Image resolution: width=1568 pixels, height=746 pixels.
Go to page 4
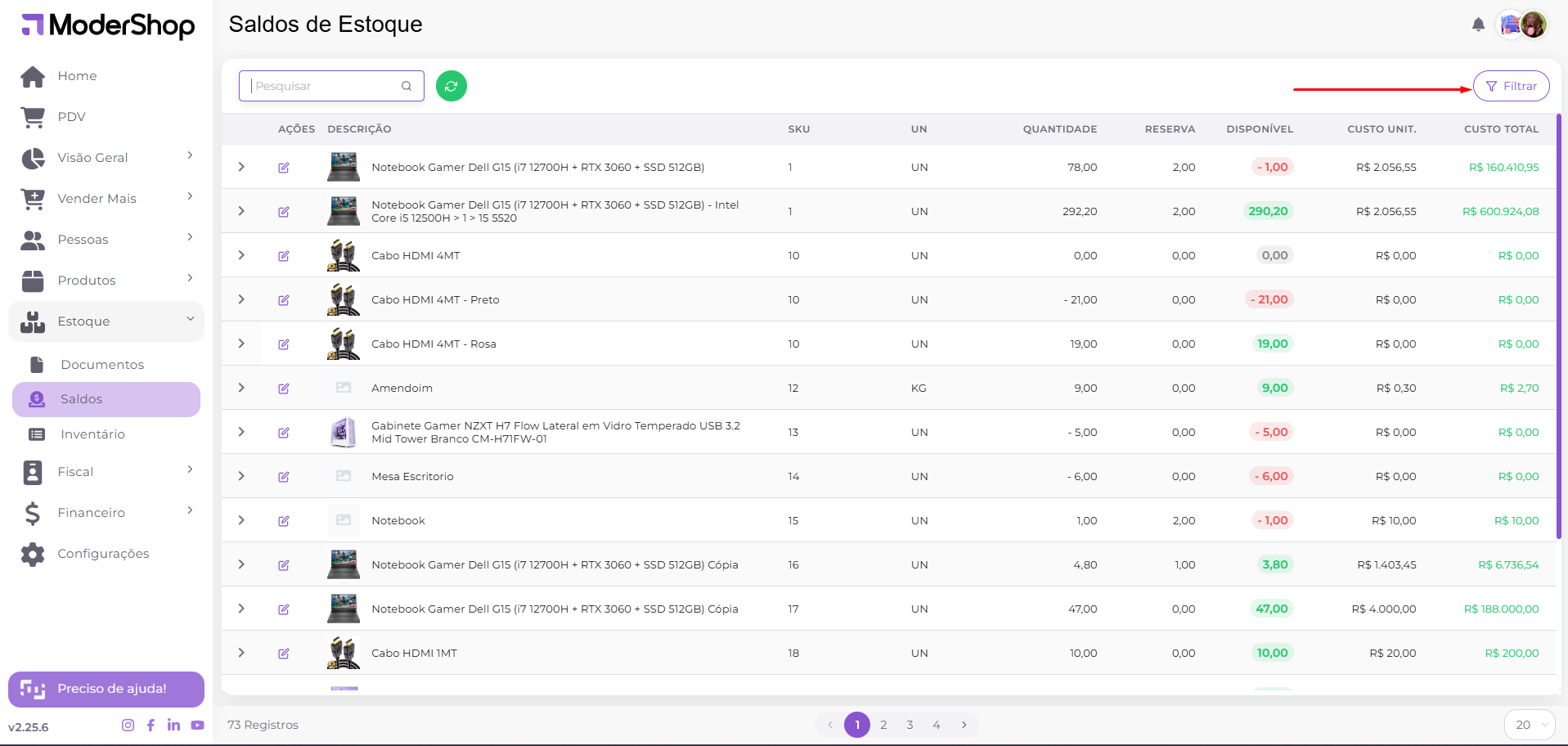[x=937, y=725]
